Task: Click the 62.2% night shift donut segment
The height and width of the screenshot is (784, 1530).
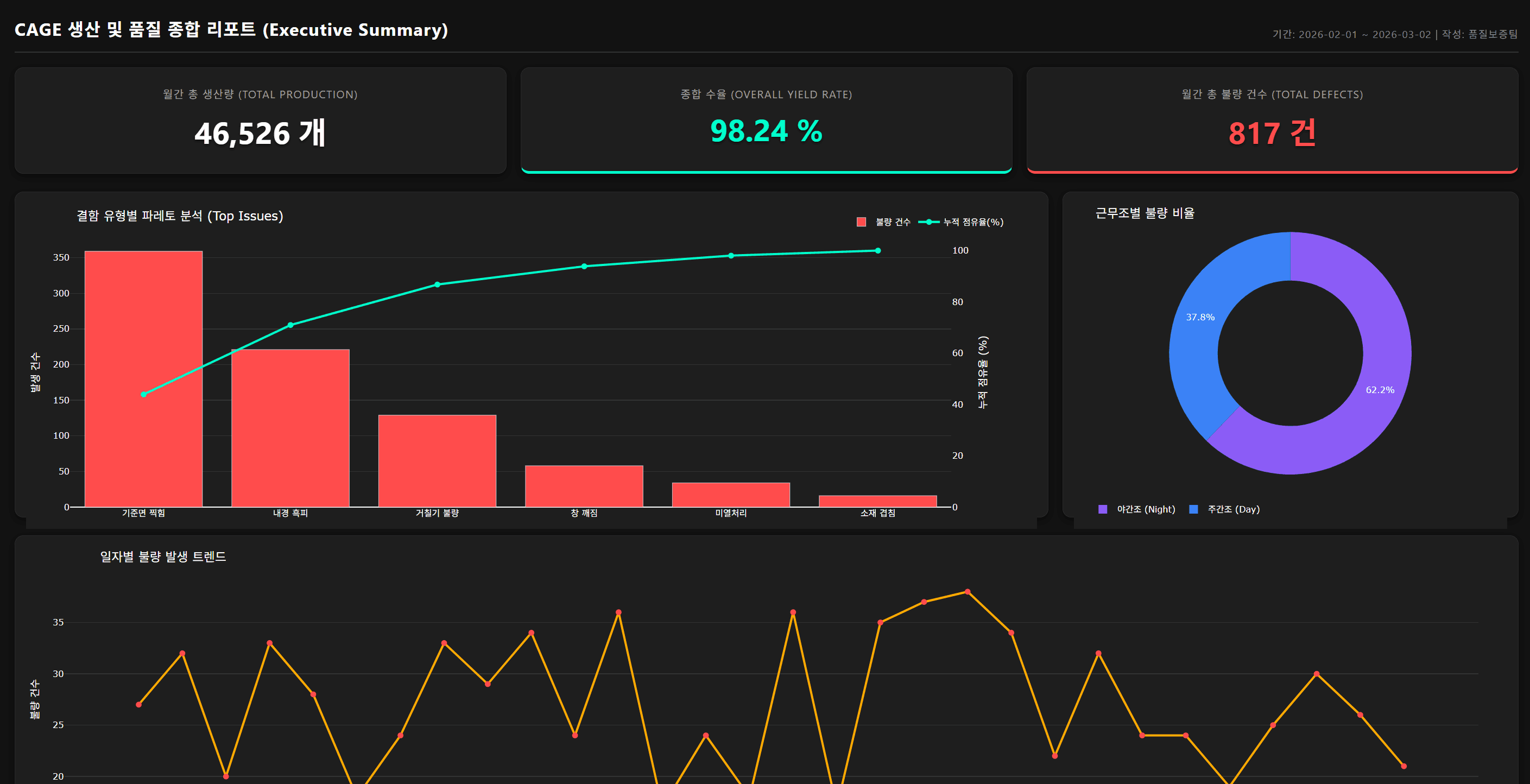Action: [1380, 390]
